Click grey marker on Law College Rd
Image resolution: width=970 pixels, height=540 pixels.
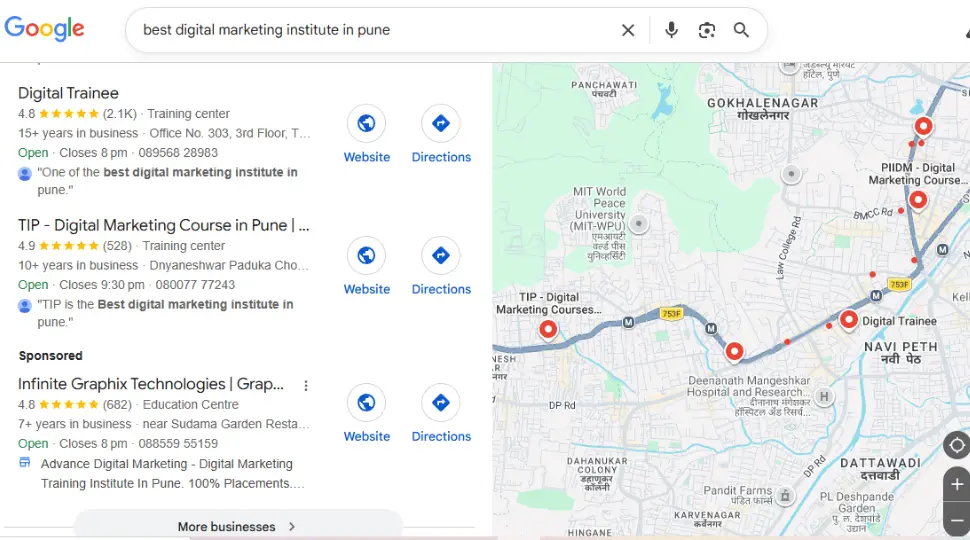pyautogui.click(x=791, y=174)
